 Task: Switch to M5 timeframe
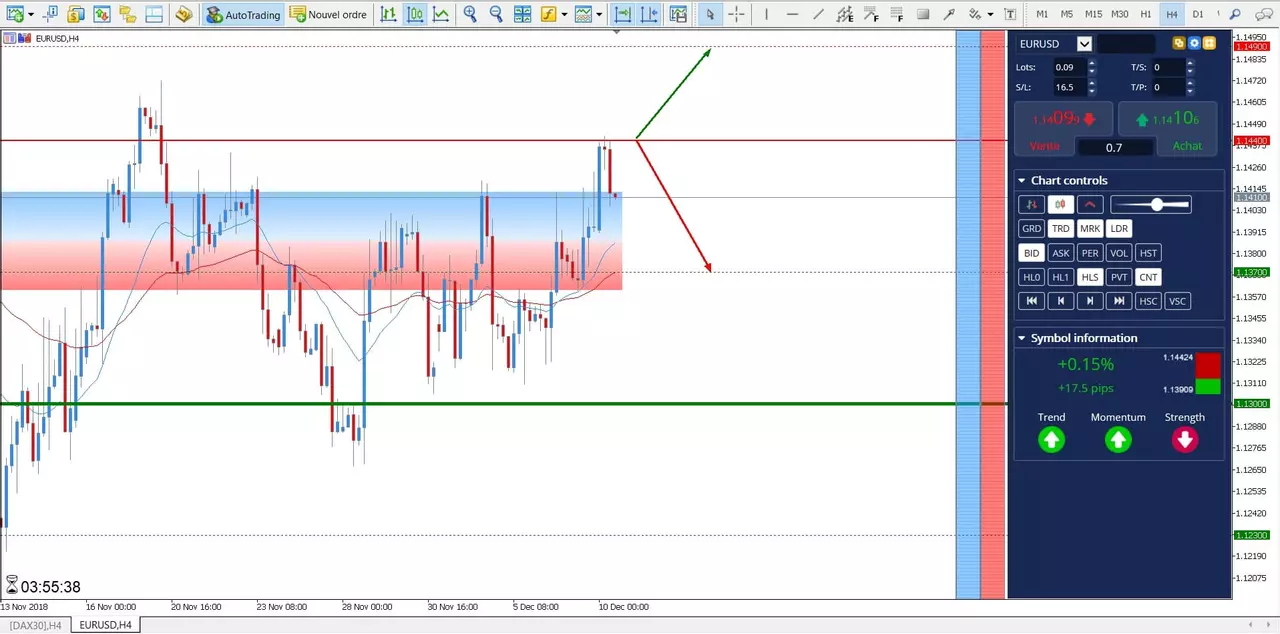1067,14
